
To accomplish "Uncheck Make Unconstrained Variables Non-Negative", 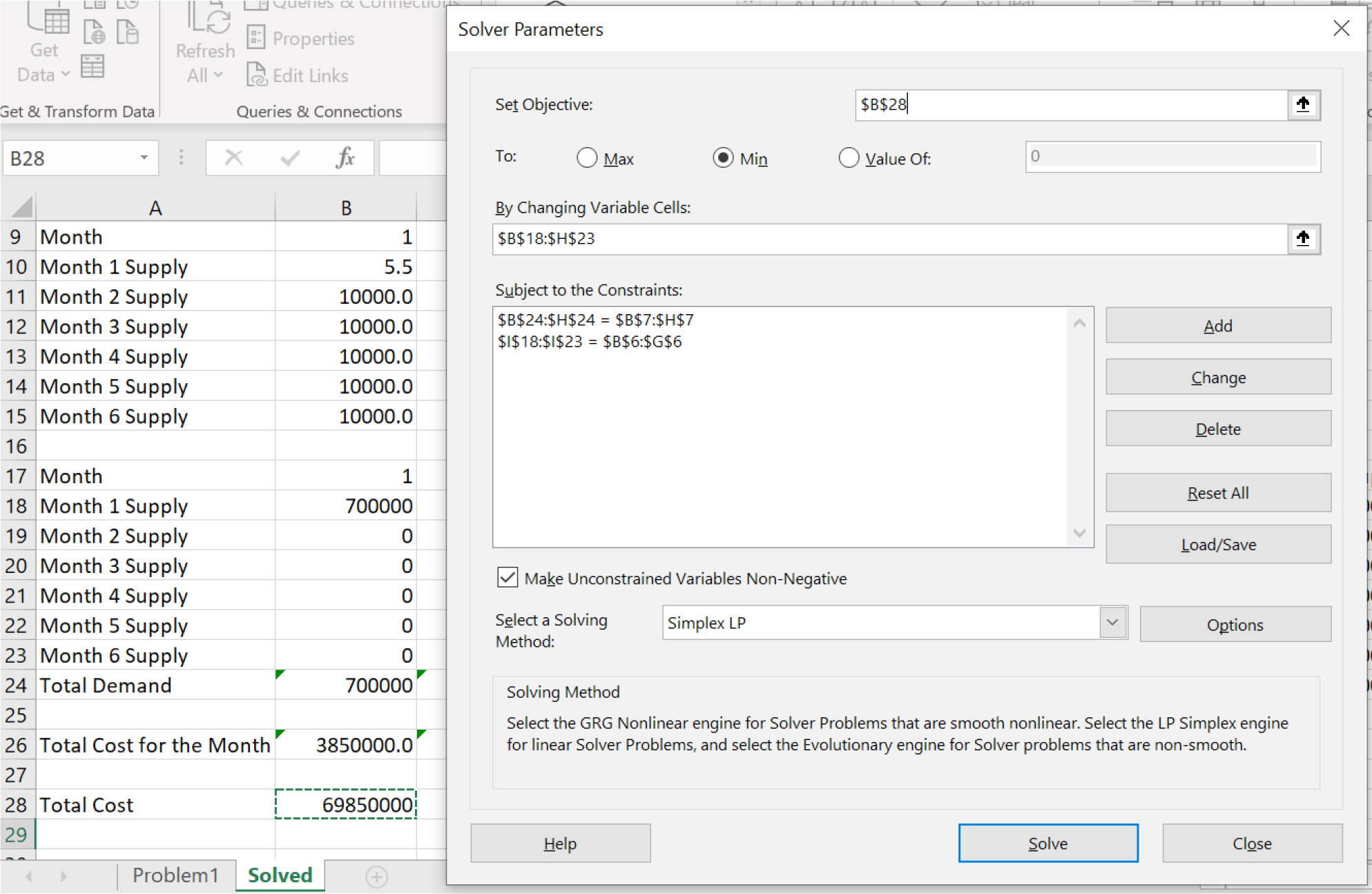I will click(508, 577).
